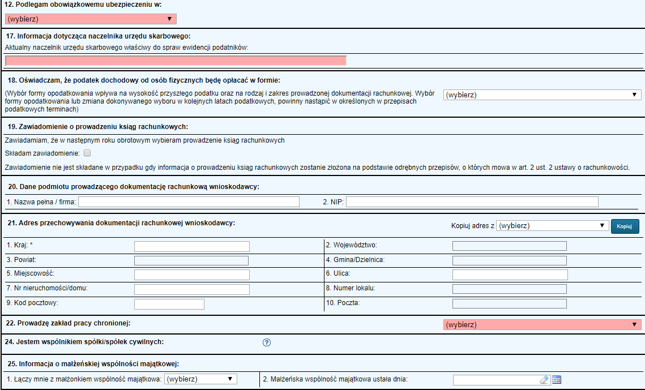645x390 pixels.
Task: Open wspólność majątkowa dropdown
Action: (200, 379)
